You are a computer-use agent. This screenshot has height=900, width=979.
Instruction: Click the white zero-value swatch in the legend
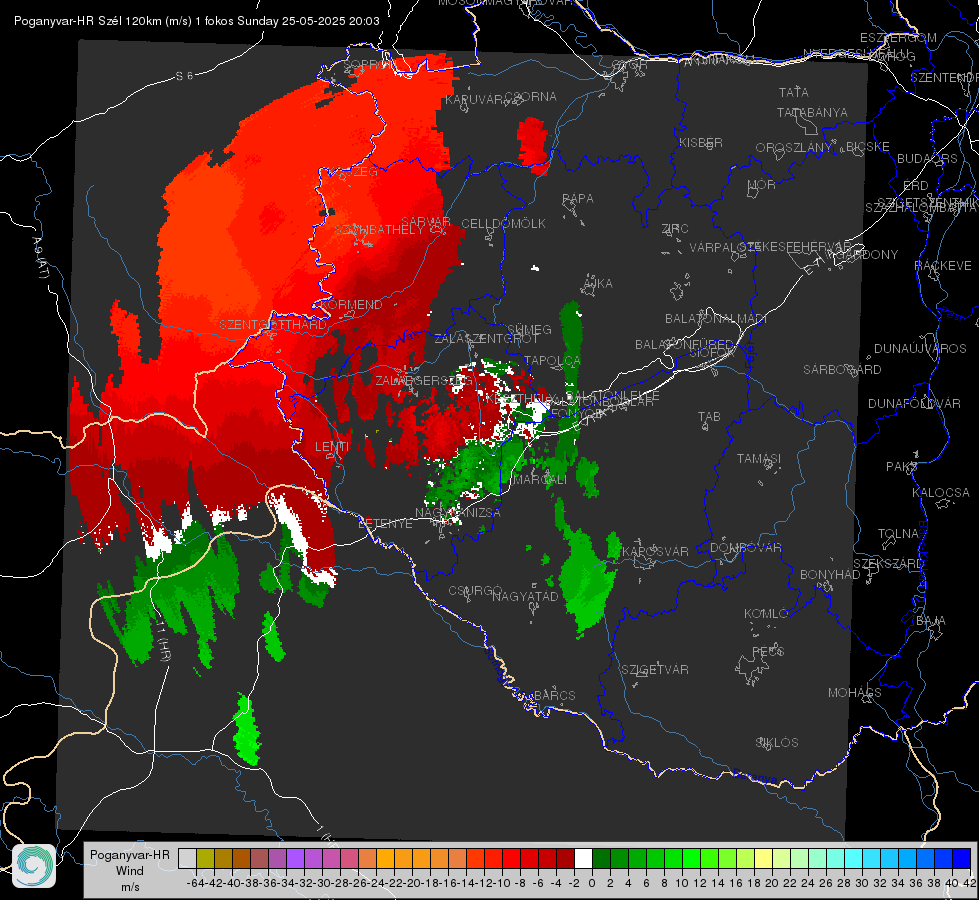tap(583, 859)
